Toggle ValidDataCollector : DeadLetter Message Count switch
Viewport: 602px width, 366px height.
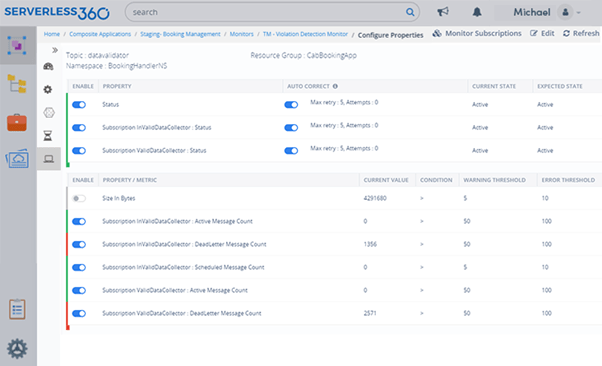click(79, 313)
